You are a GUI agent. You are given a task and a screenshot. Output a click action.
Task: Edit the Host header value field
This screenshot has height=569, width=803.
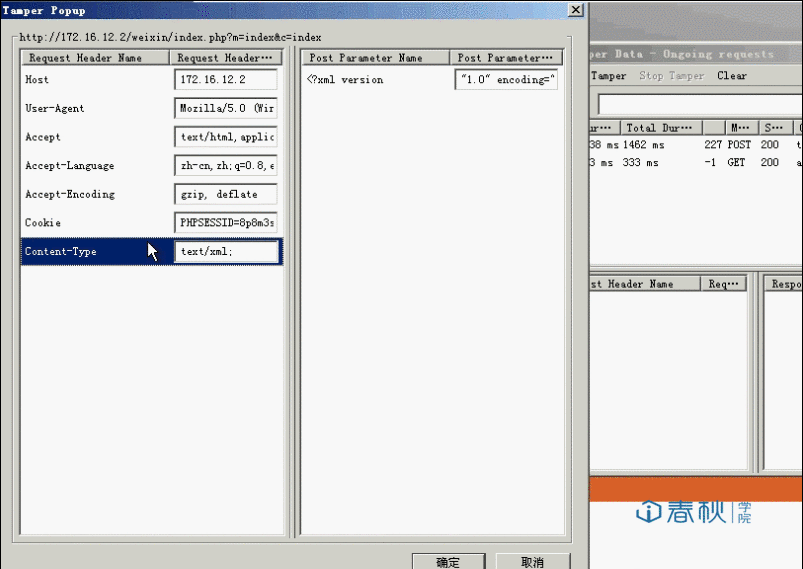226,80
